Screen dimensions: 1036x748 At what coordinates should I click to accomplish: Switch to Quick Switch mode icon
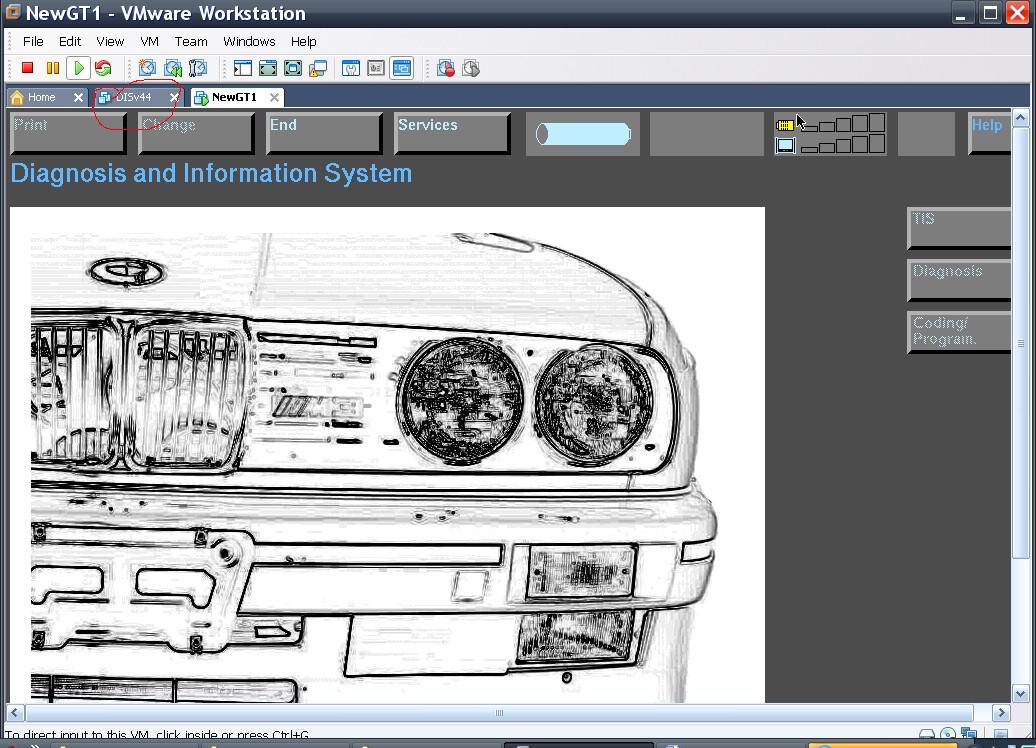268,67
